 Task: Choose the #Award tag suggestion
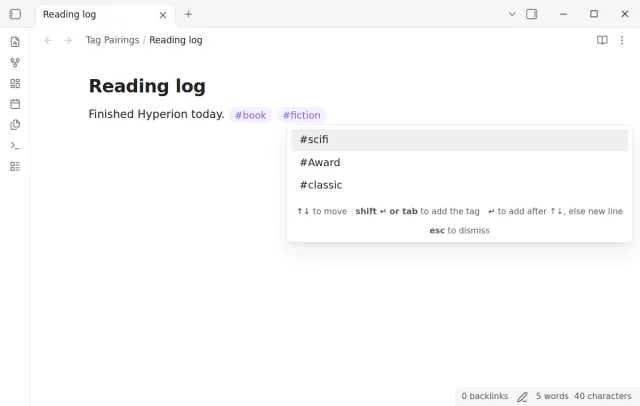[460, 162]
